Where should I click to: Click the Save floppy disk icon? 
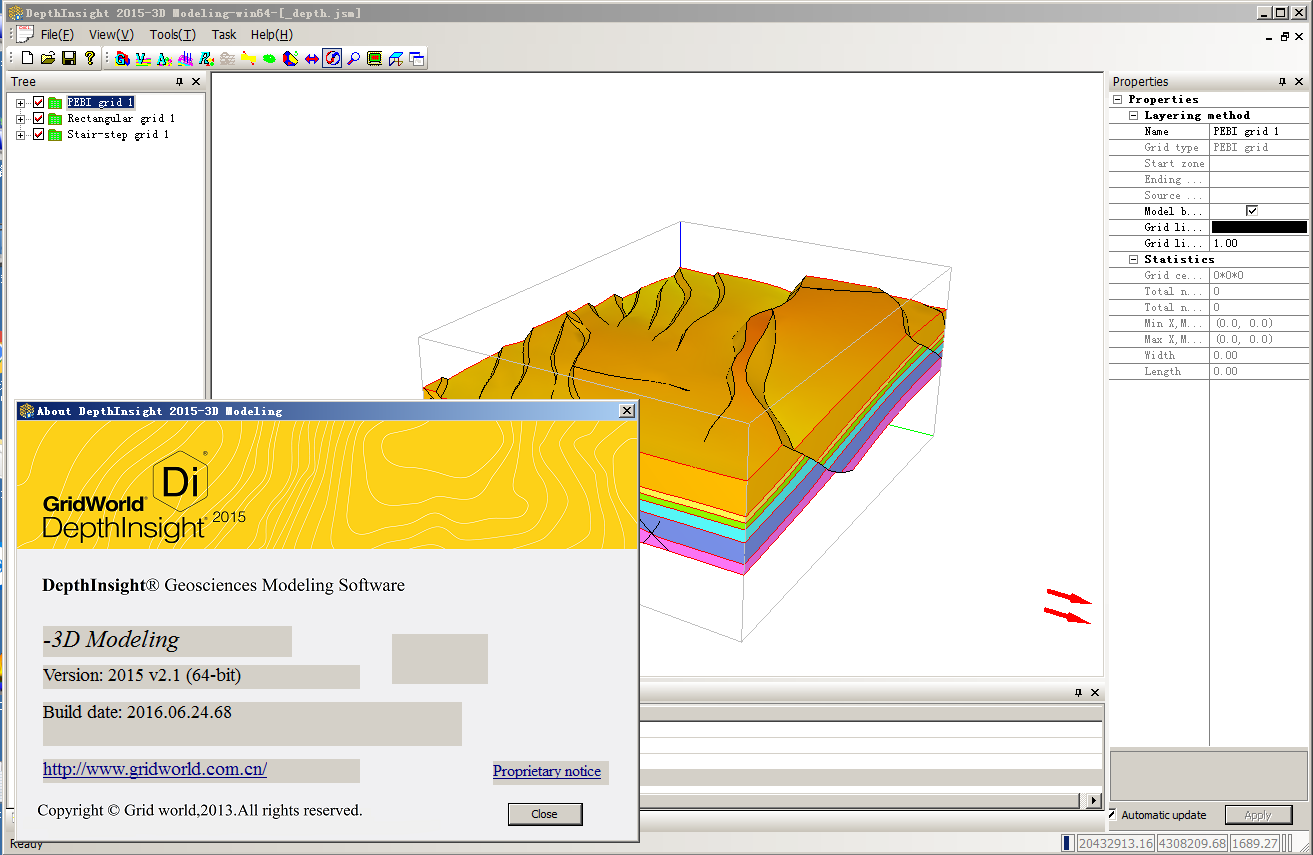pos(69,59)
